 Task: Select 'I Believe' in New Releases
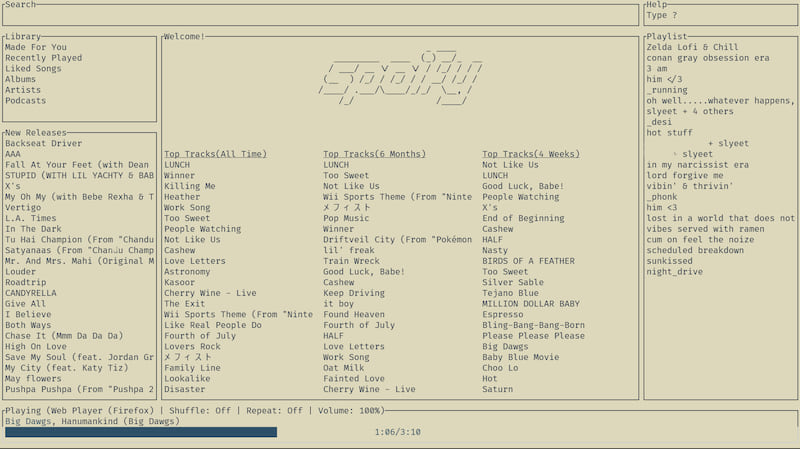pos(28,315)
